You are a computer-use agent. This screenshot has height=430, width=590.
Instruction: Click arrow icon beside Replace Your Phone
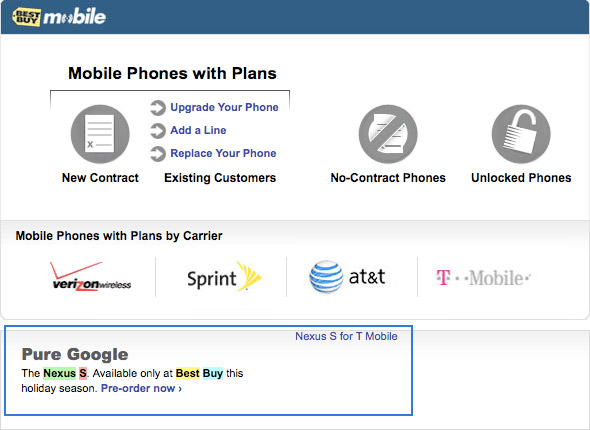coord(158,154)
